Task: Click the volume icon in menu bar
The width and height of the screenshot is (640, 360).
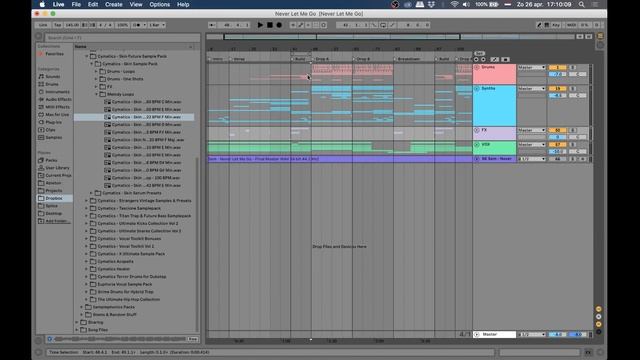Action: pyautogui.click(x=466, y=4)
